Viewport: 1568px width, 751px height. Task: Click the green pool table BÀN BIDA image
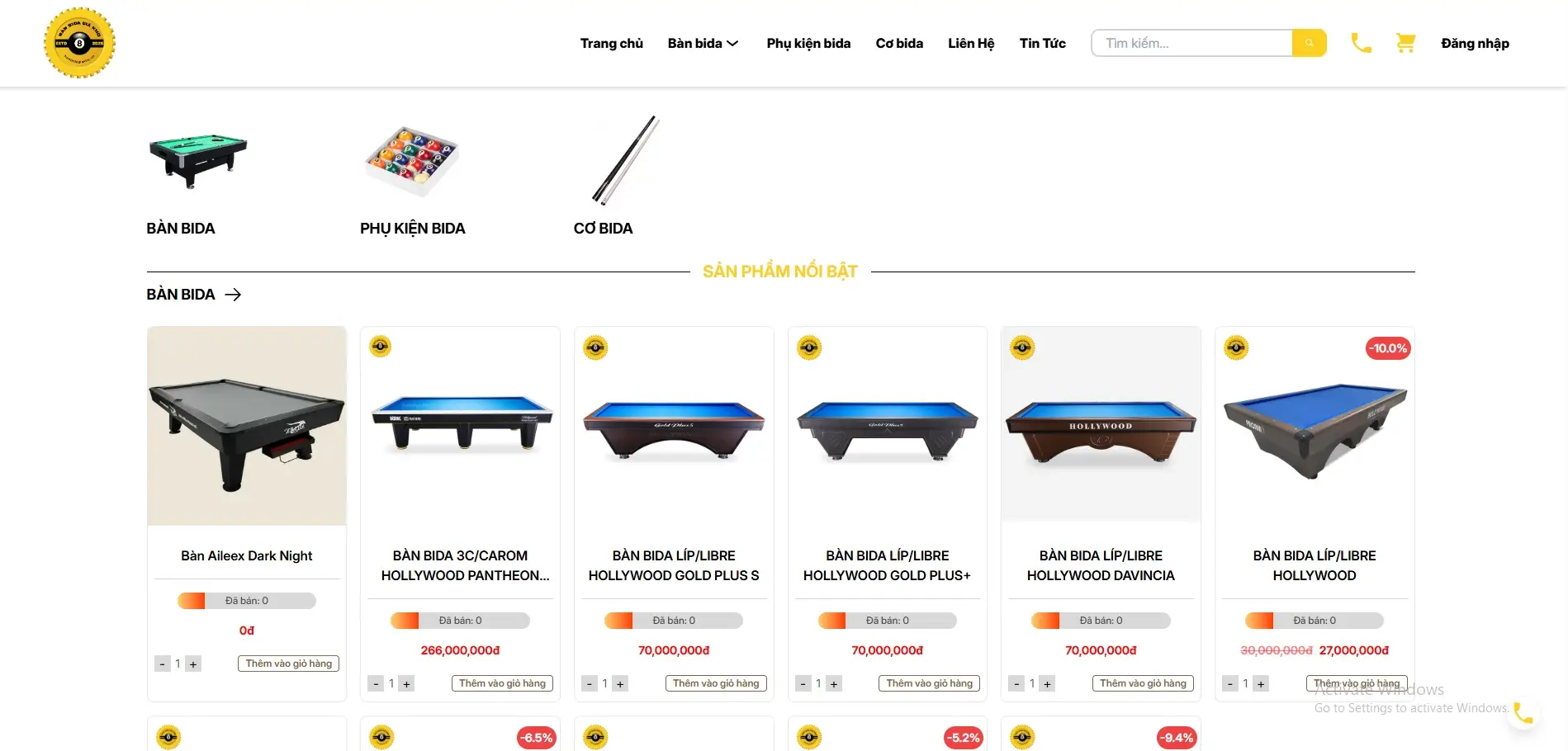pos(198,160)
